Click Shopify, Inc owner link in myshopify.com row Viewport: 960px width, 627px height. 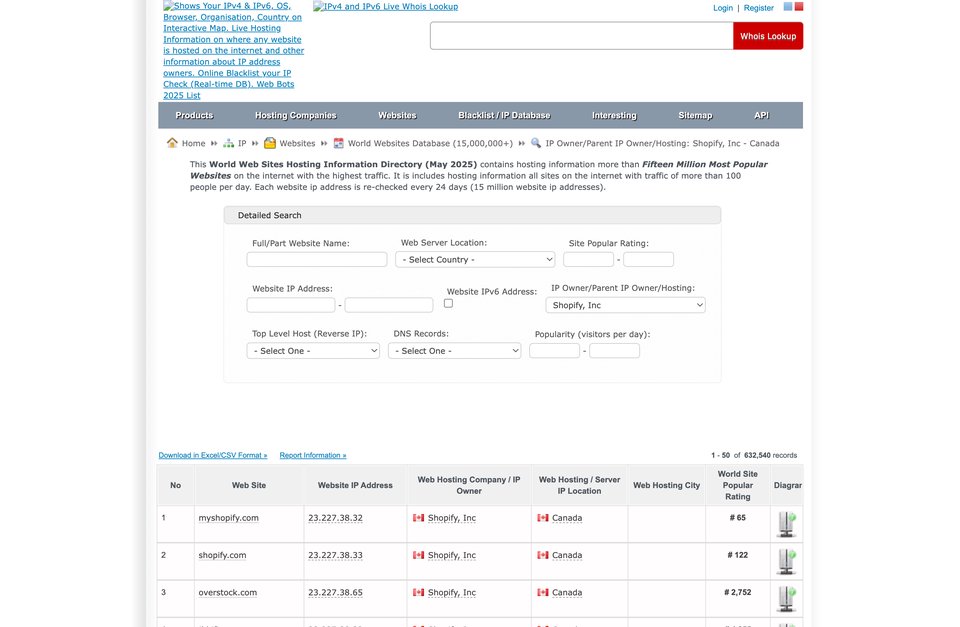[452, 518]
